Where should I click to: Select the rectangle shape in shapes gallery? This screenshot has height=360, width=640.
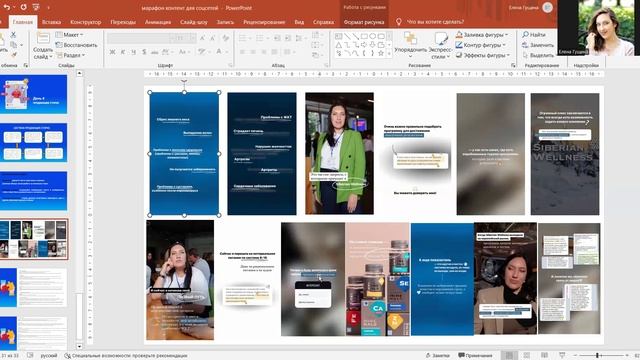coord(364,36)
